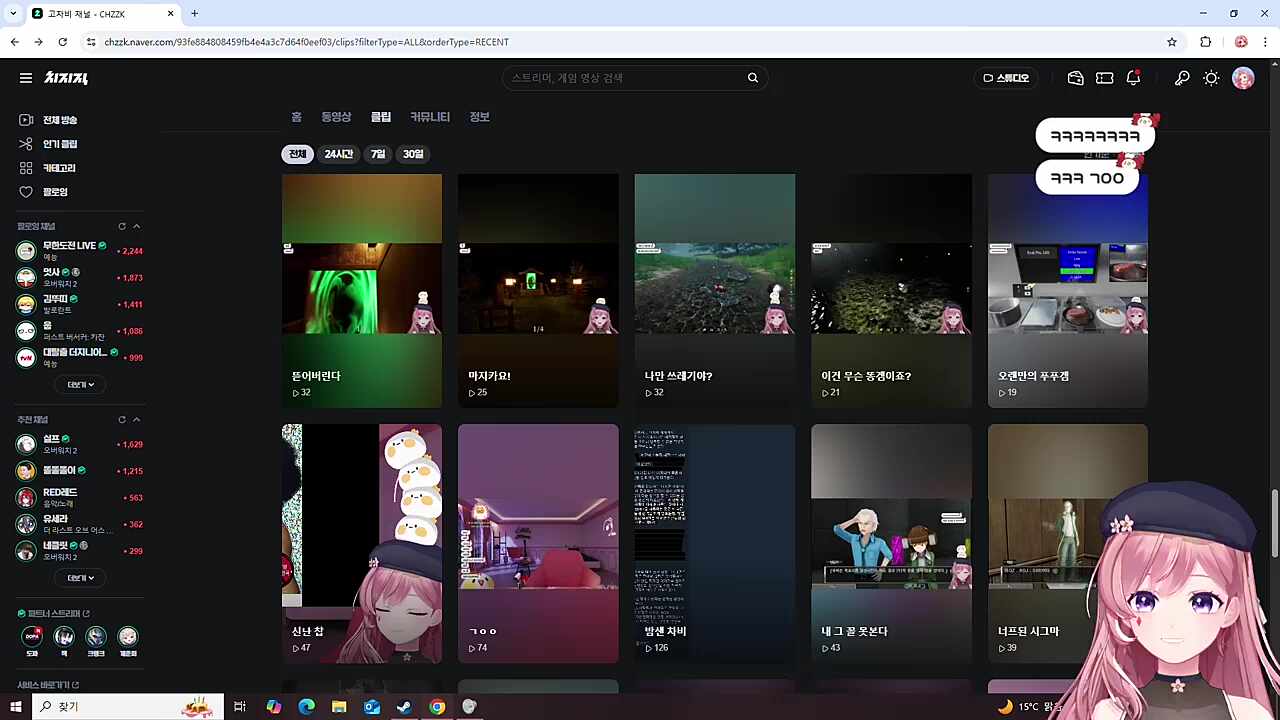Open the 김뚜띠 channel
The height and width of the screenshot is (720, 1280).
click(80, 304)
